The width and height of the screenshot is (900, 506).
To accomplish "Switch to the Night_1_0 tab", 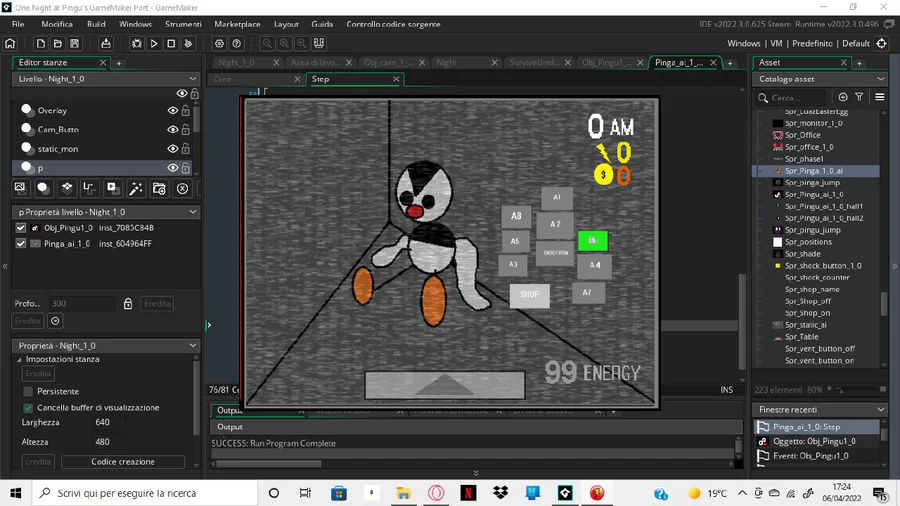I will 236,63.
